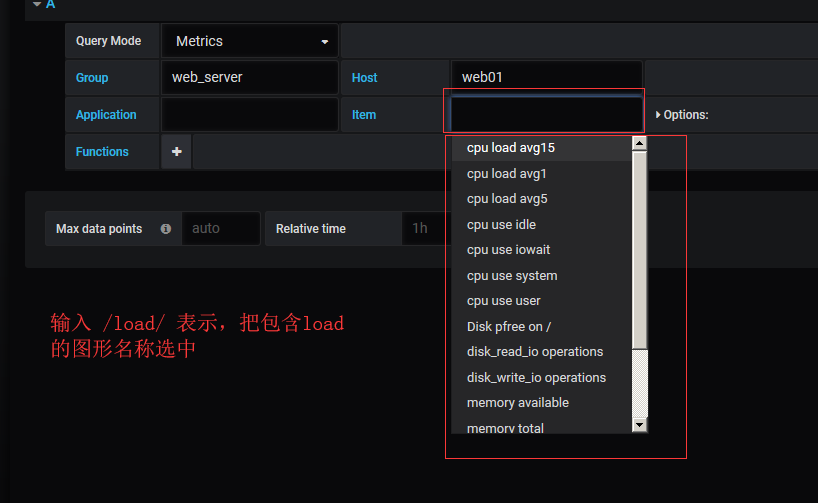Click info icon beside Max data points
The width and height of the screenshot is (818, 503).
tap(165, 229)
